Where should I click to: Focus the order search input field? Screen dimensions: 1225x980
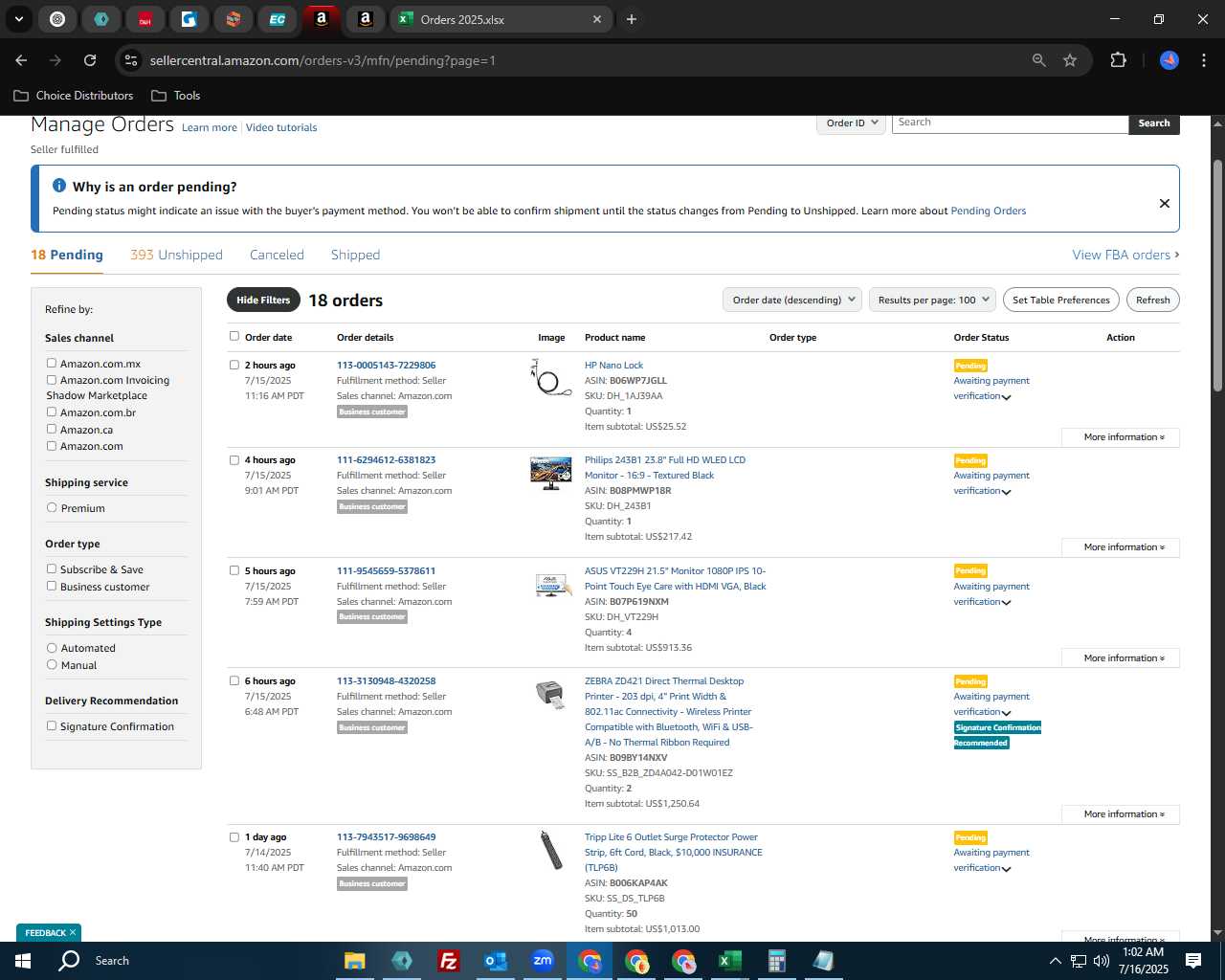[1010, 122]
